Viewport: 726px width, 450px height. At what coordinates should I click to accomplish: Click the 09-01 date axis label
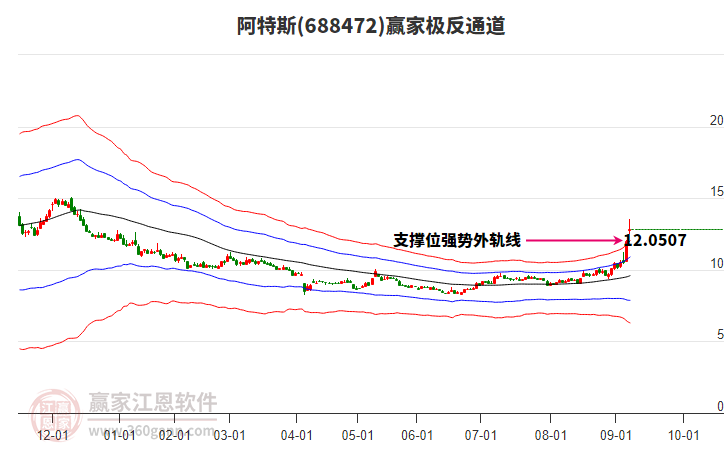coord(616,435)
